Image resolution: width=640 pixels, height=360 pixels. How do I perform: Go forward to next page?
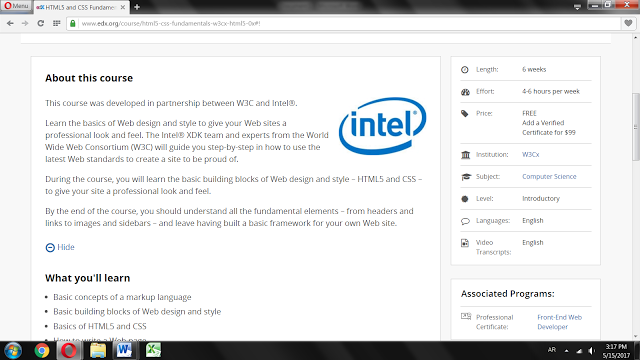[25, 23]
